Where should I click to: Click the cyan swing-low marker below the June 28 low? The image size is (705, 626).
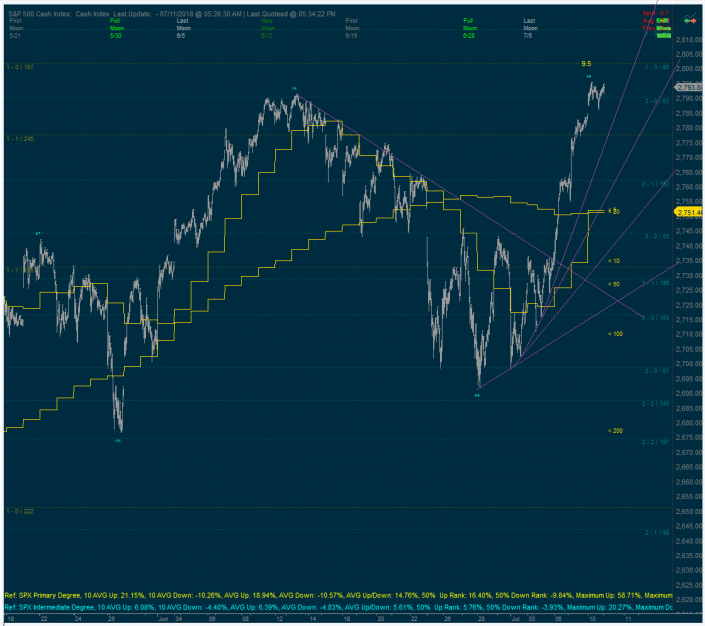pyautogui.click(x=477, y=395)
